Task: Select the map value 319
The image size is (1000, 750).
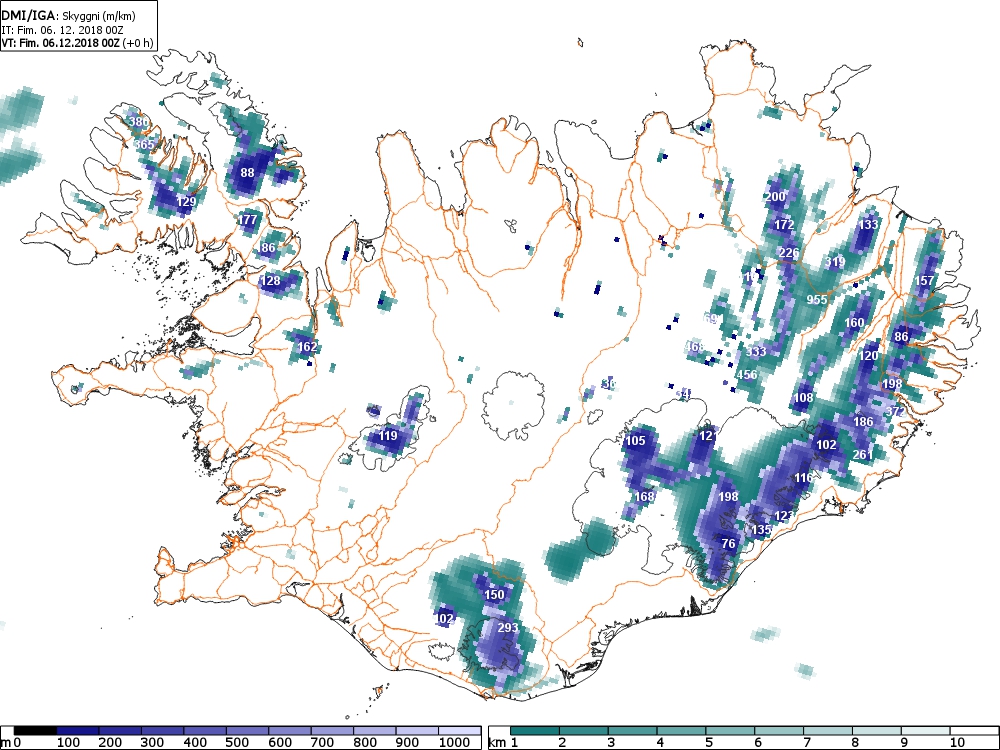Action: click(x=835, y=261)
